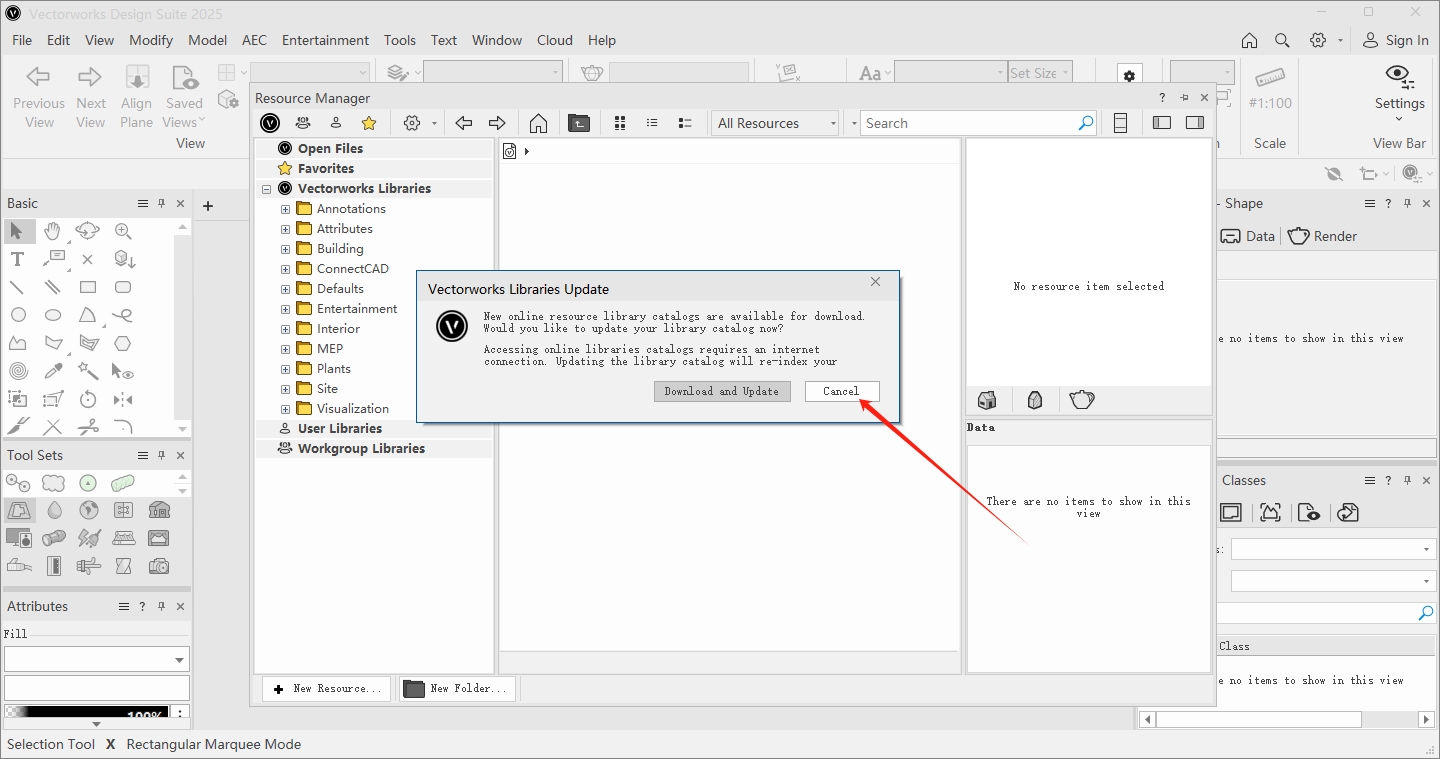The height and width of the screenshot is (759, 1440).
Task: Open the Fill style dropdown in Attributes
Action: [x=96, y=660]
